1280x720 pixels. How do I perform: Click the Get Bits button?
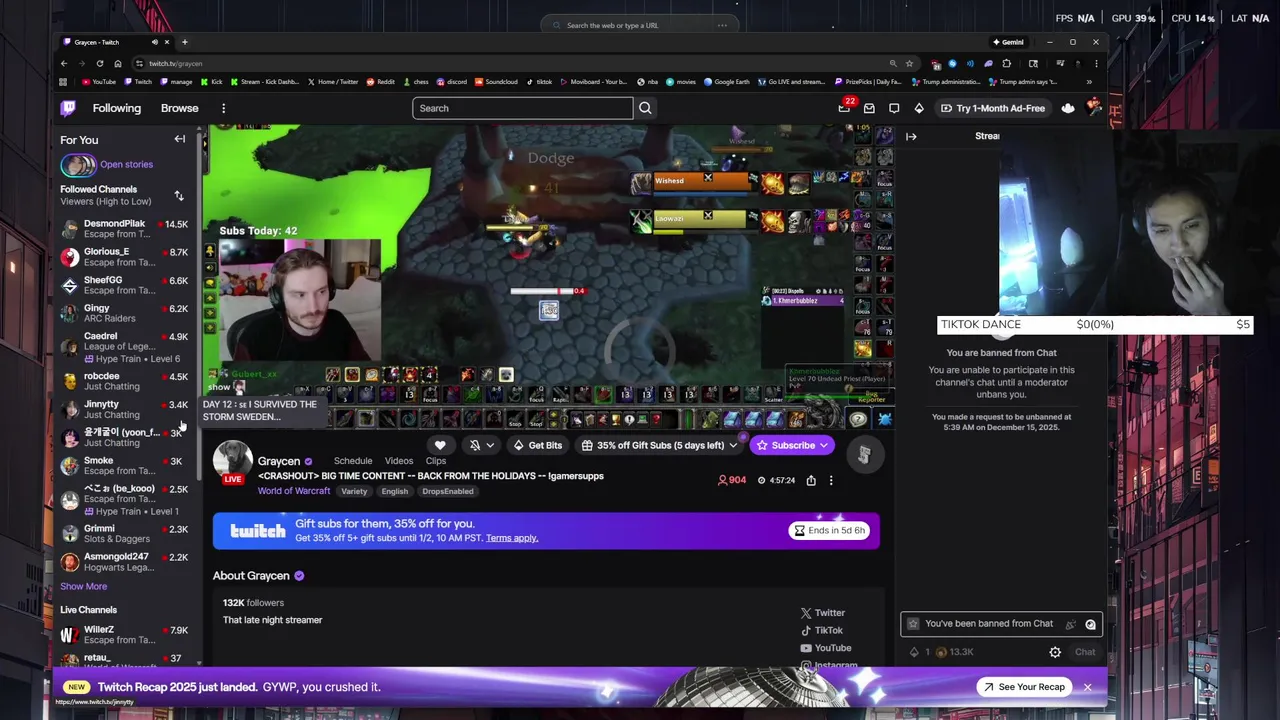coord(538,445)
